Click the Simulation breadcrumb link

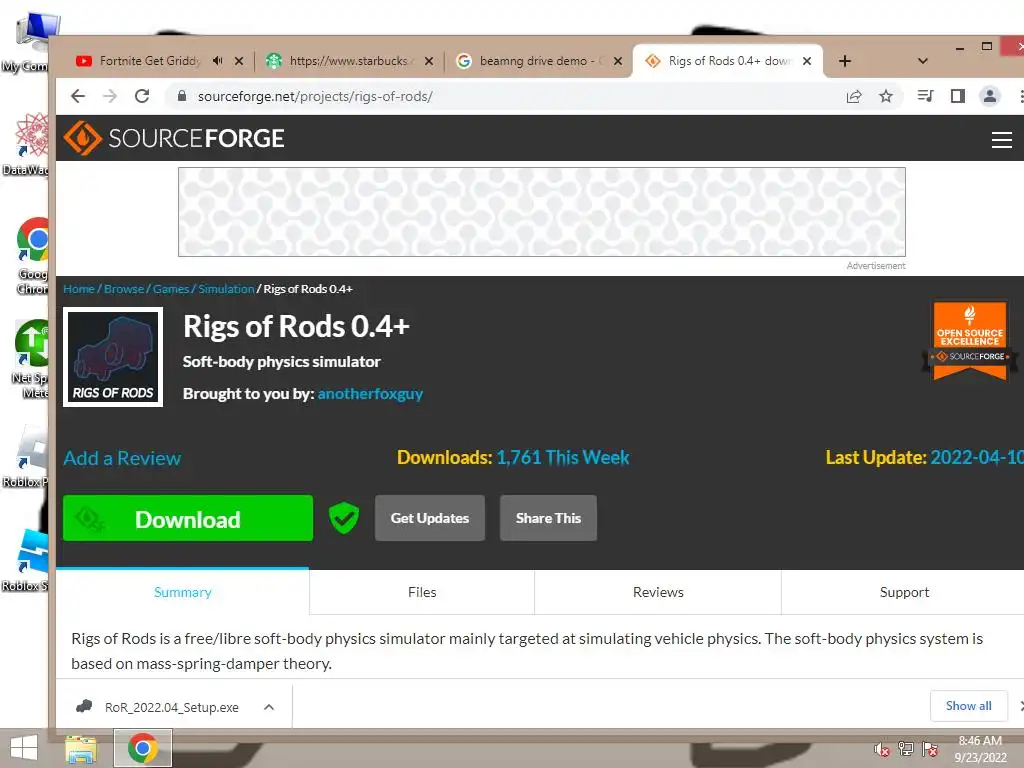tap(226, 289)
